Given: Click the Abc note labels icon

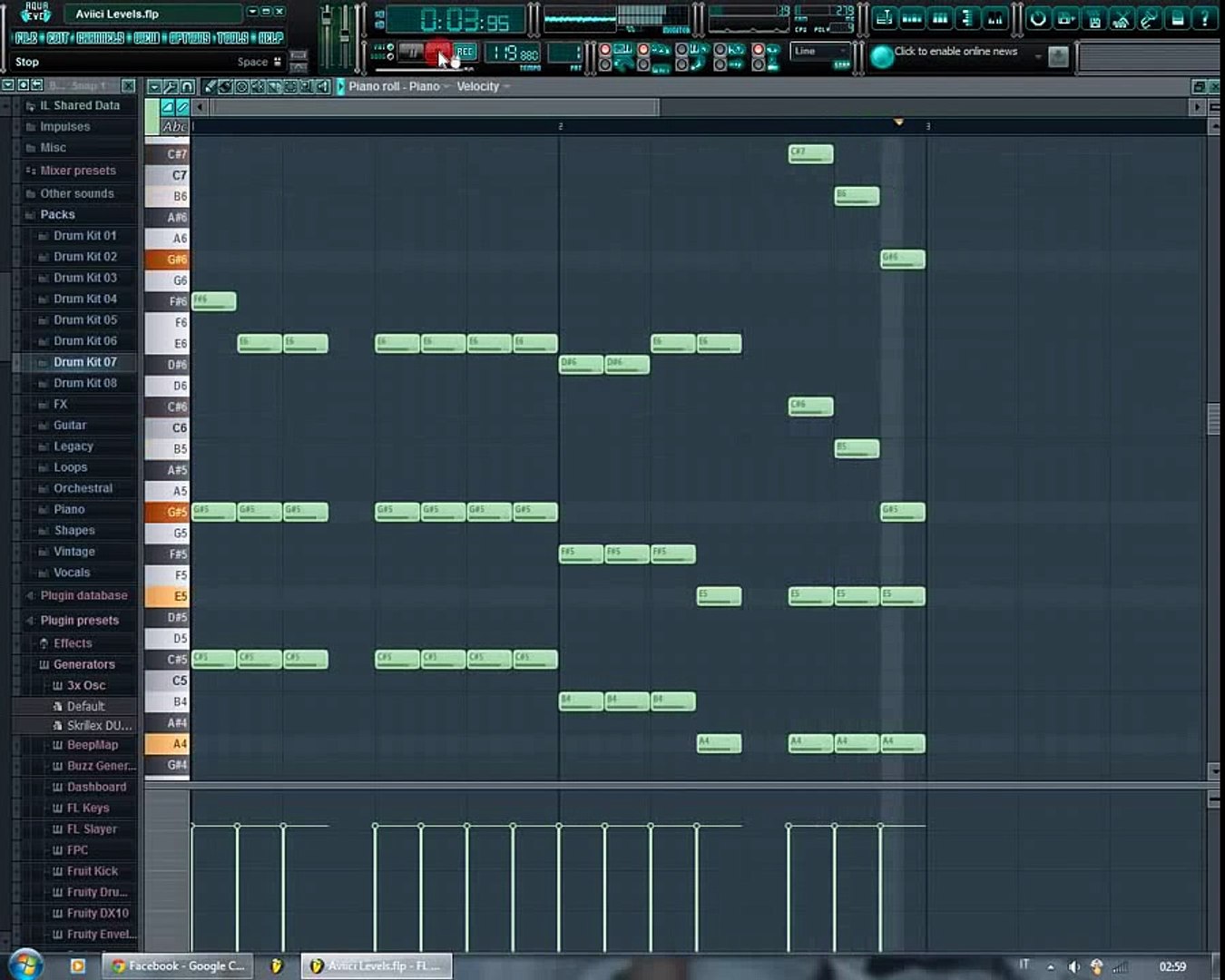Looking at the screenshot, I should pos(174,127).
